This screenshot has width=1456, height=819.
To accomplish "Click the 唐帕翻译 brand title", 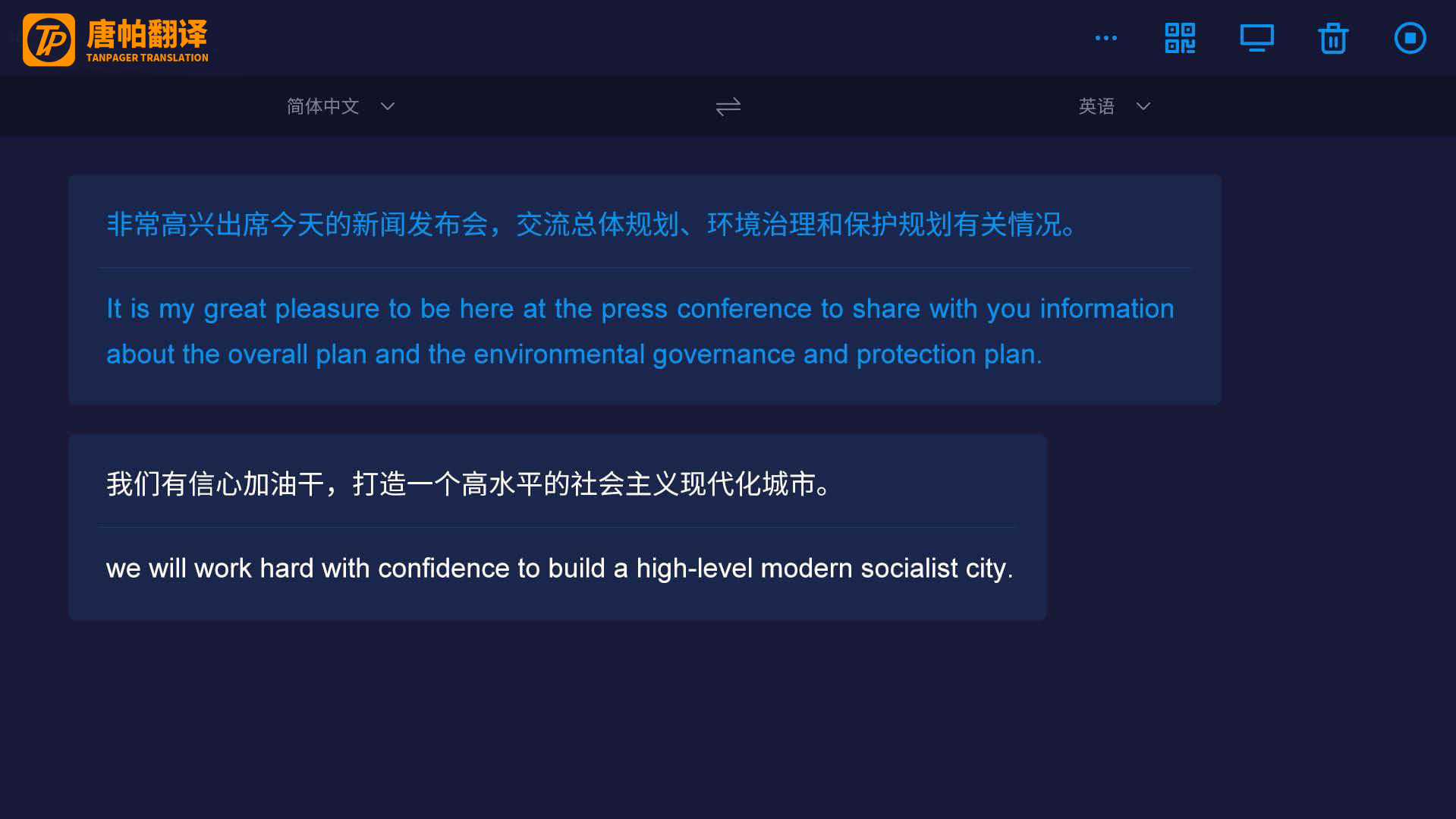I will tap(146, 33).
